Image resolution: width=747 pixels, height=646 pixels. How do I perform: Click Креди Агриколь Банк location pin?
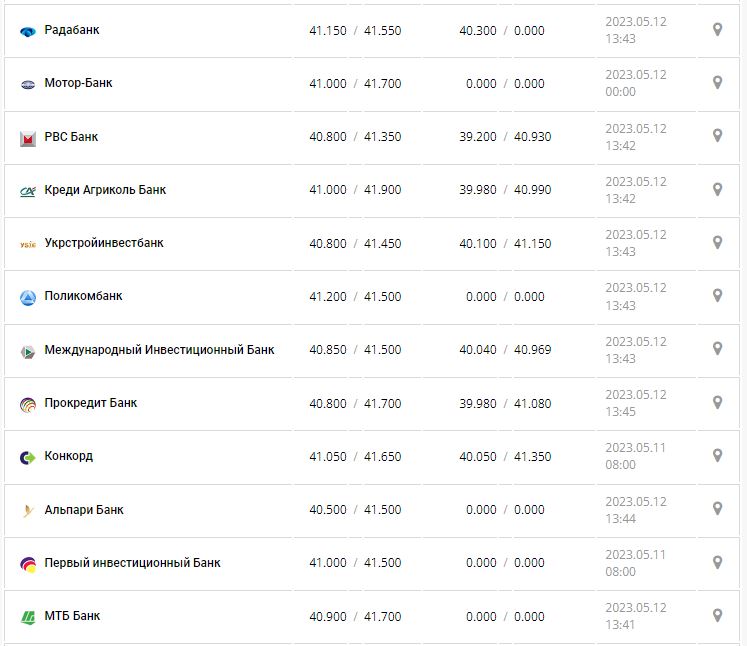pos(717,189)
